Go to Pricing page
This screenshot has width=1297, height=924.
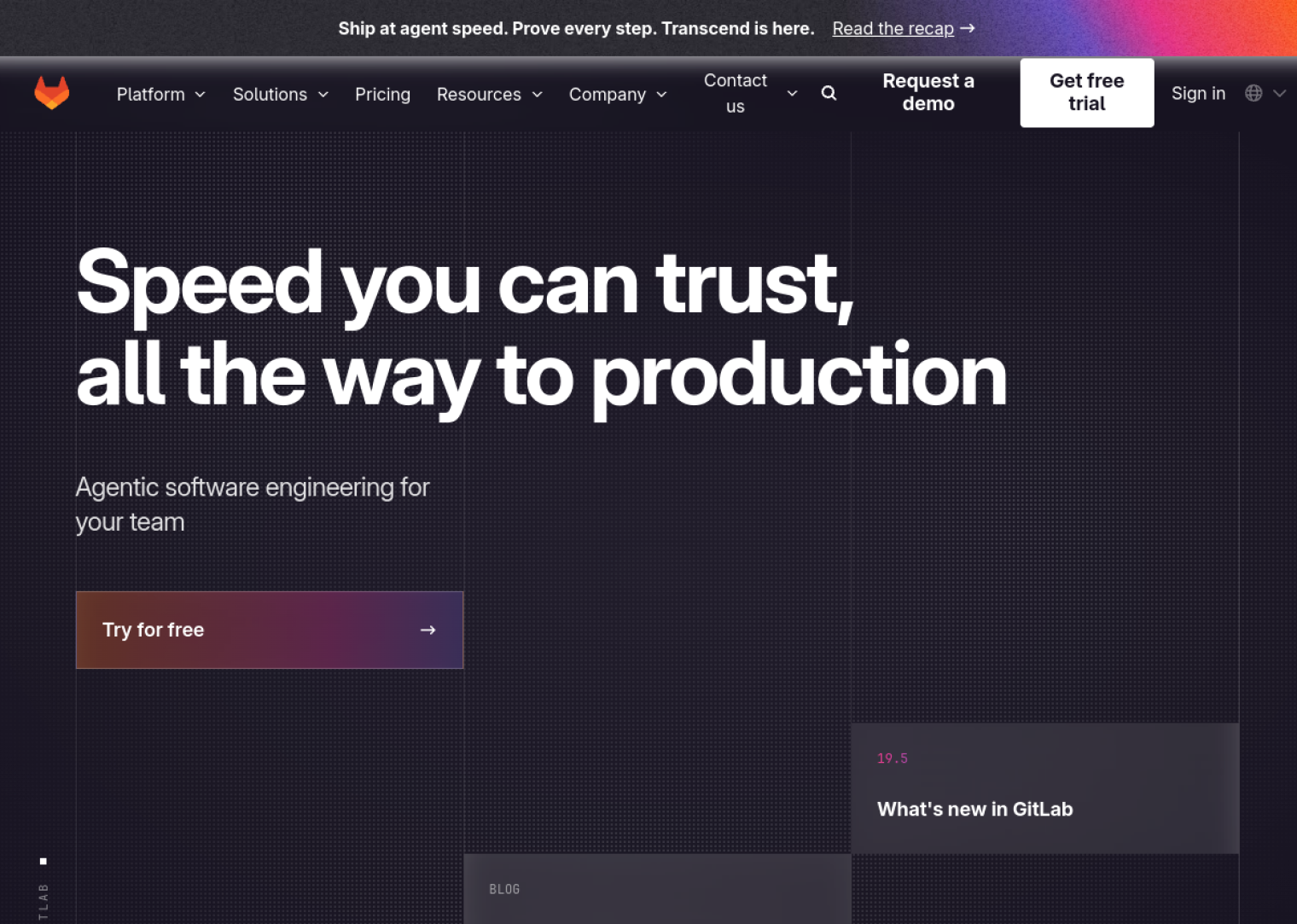click(x=382, y=94)
